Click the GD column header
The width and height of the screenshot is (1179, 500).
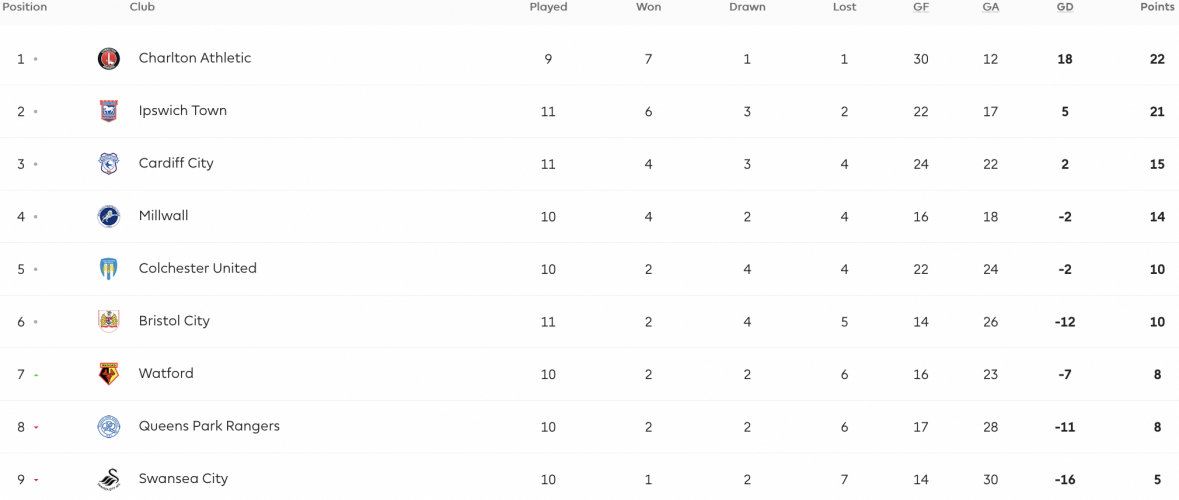coord(1065,7)
